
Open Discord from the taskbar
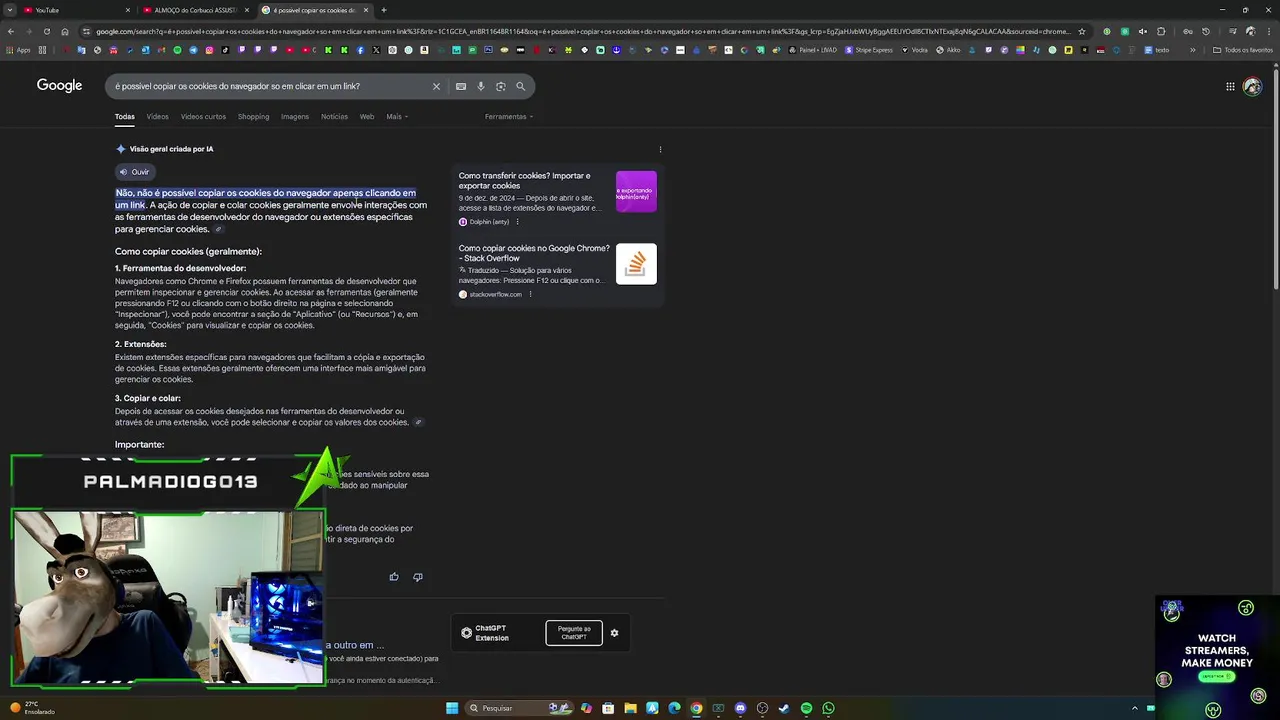pyautogui.click(x=740, y=708)
